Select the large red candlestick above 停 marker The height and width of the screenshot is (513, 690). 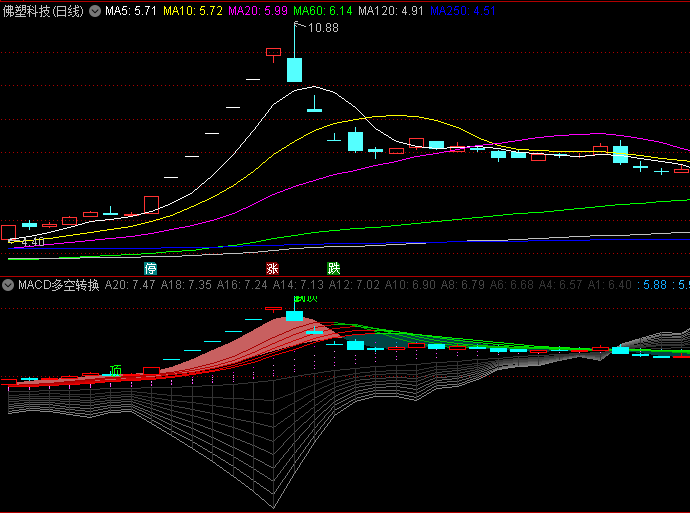tap(151, 205)
